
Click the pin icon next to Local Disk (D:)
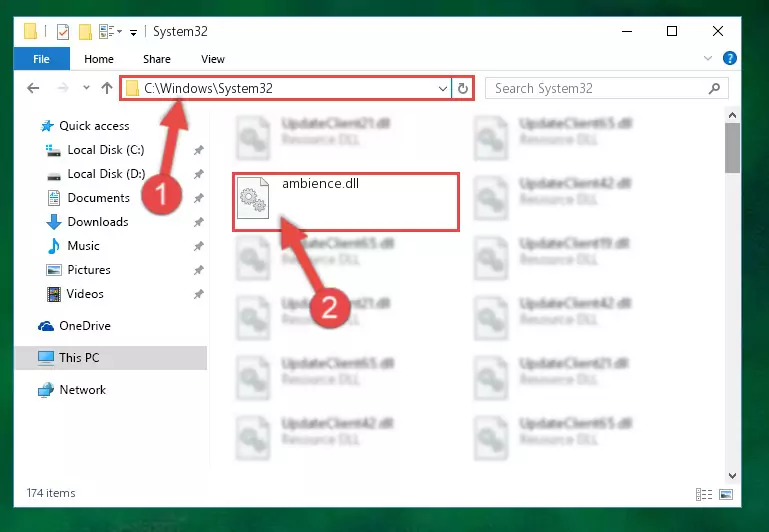click(199, 174)
